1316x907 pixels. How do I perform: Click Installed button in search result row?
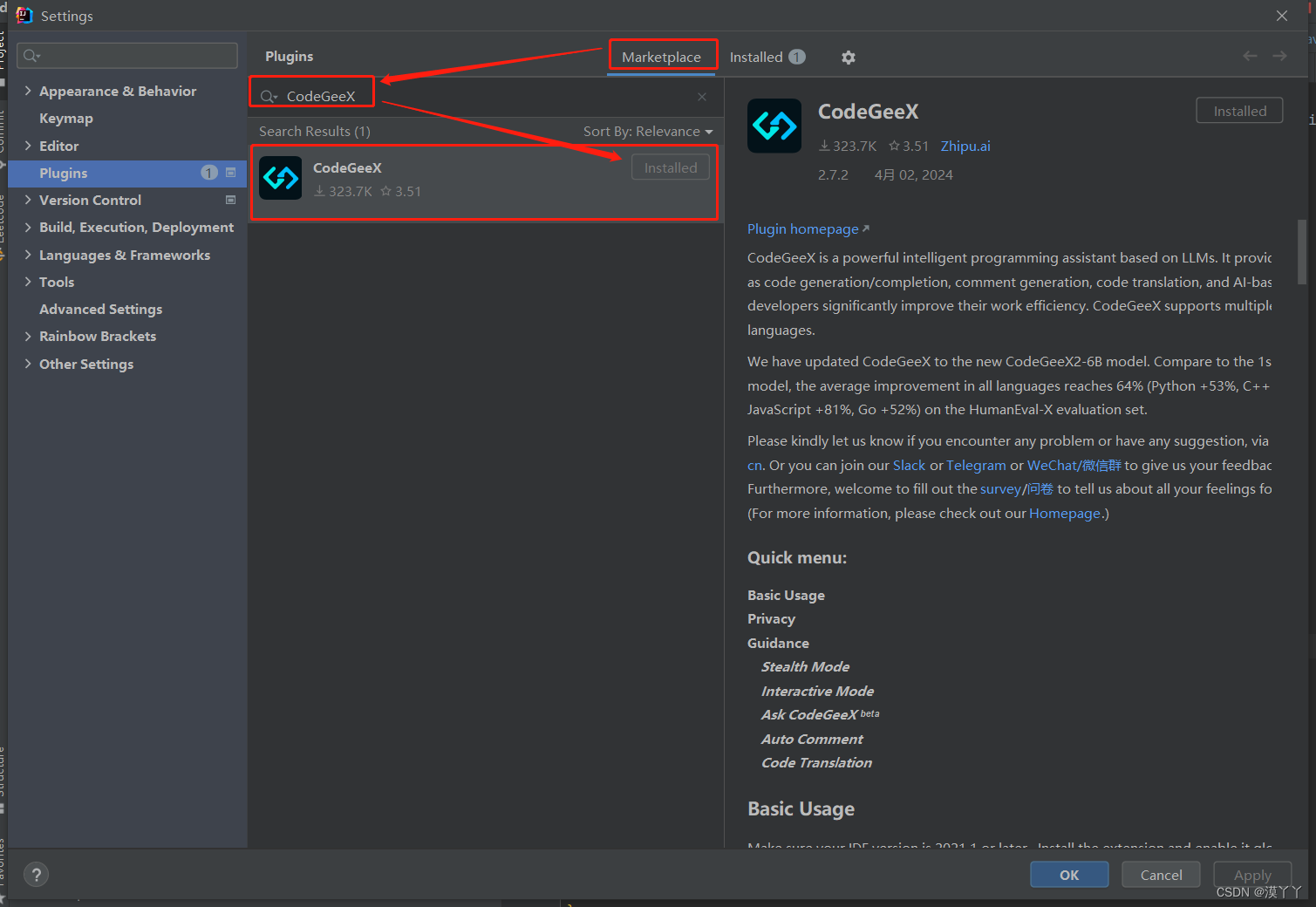pyautogui.click(x=671, y=167)
